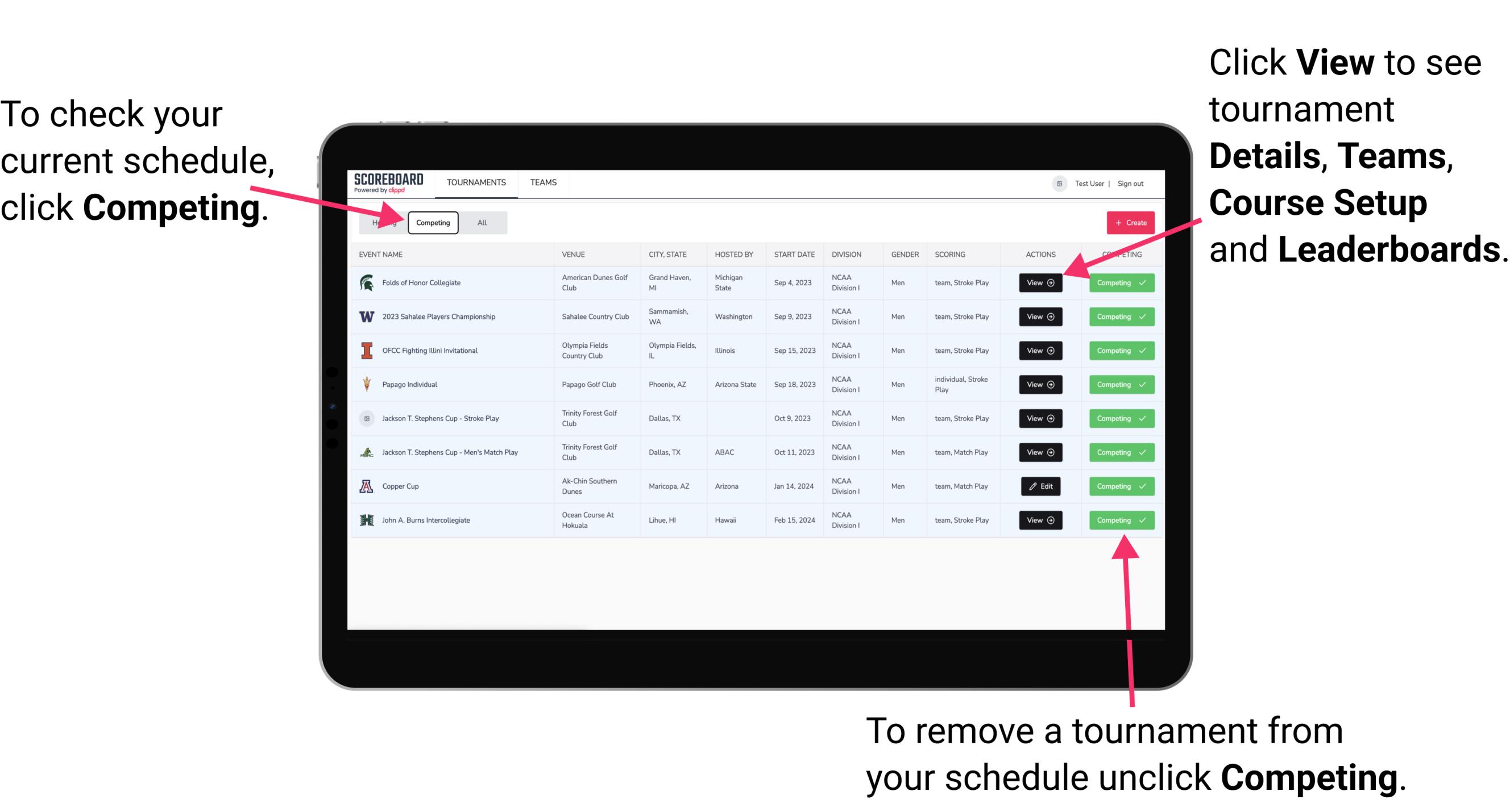
Task: Click the Home tab button
Action: (x=382, y=222)
